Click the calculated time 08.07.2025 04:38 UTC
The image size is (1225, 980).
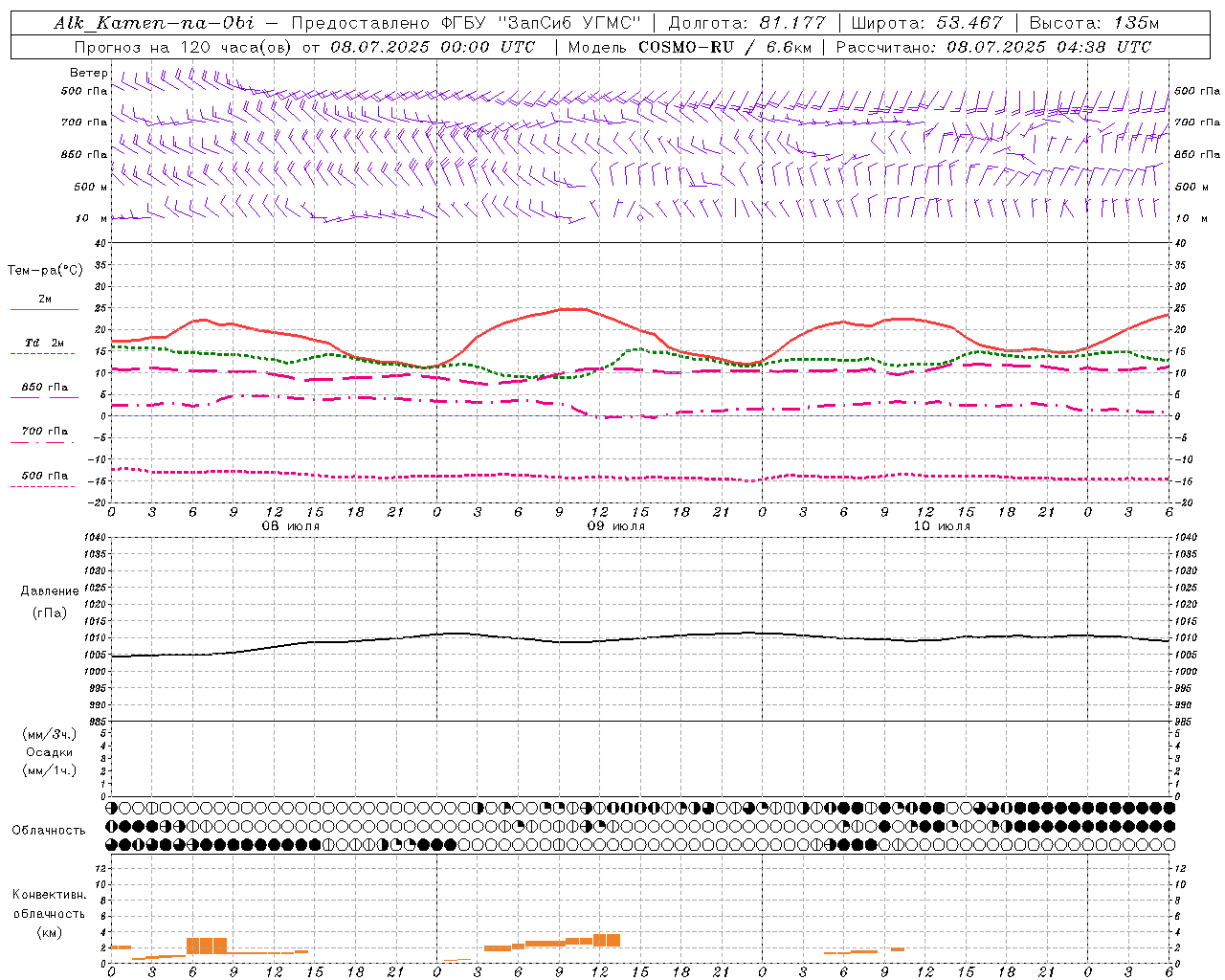pos(1049,47)
